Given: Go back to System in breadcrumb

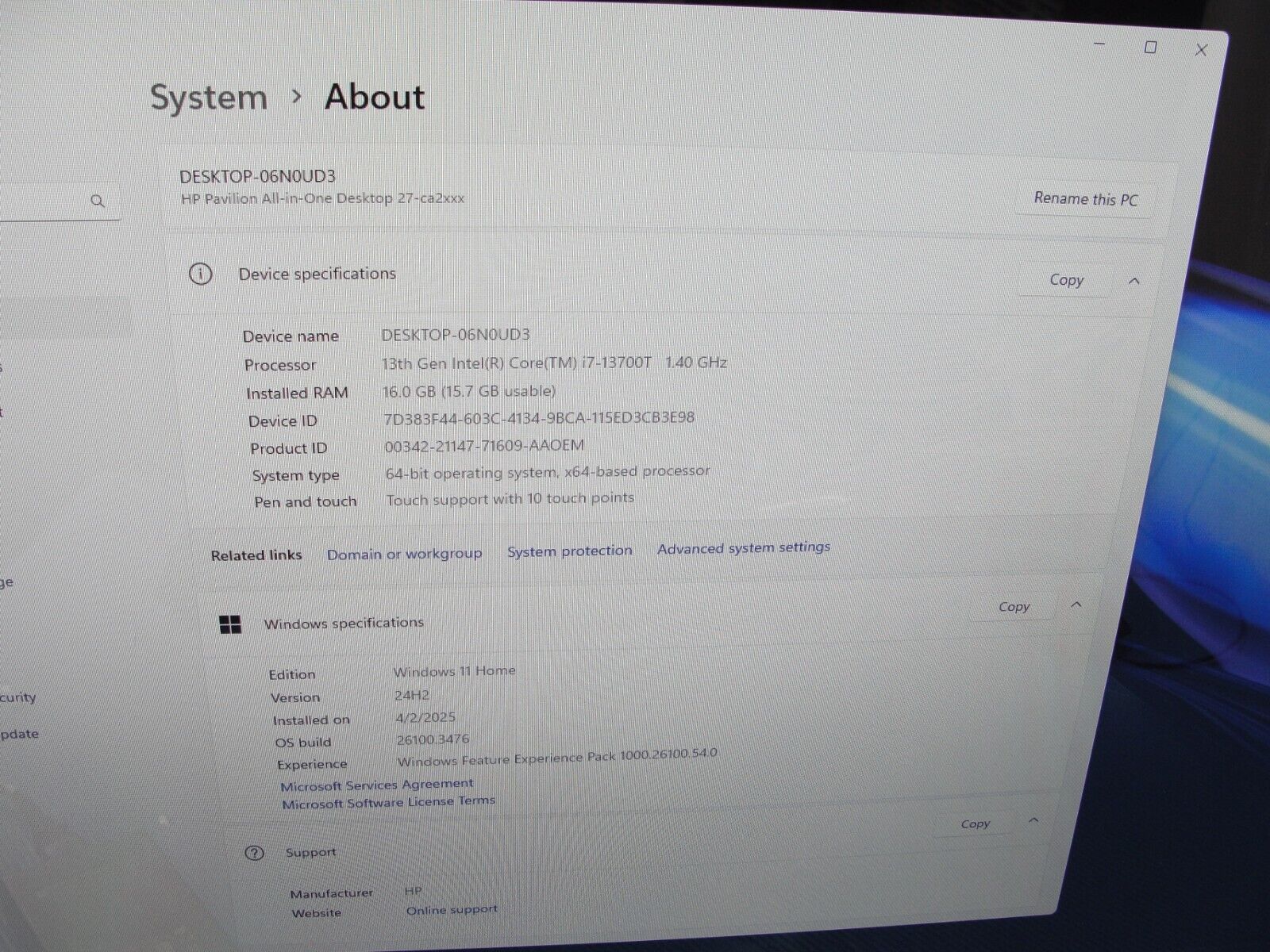Looking at the screenshot, I should click(209, 98).
